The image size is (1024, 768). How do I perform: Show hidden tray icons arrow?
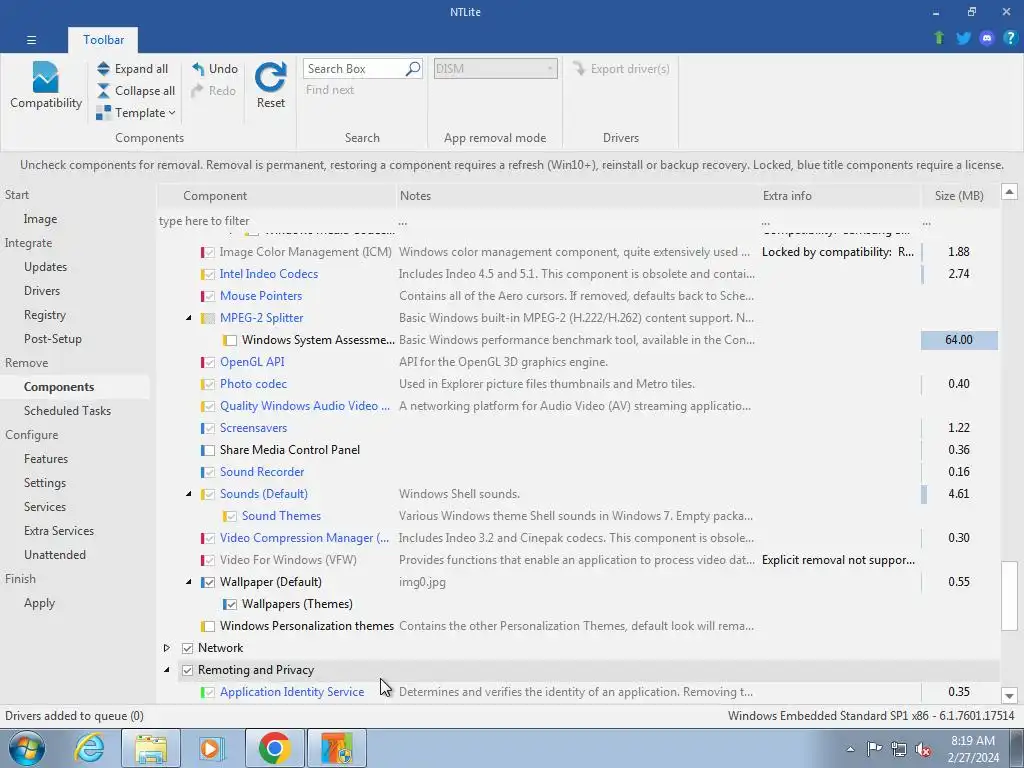coord(850,749)
